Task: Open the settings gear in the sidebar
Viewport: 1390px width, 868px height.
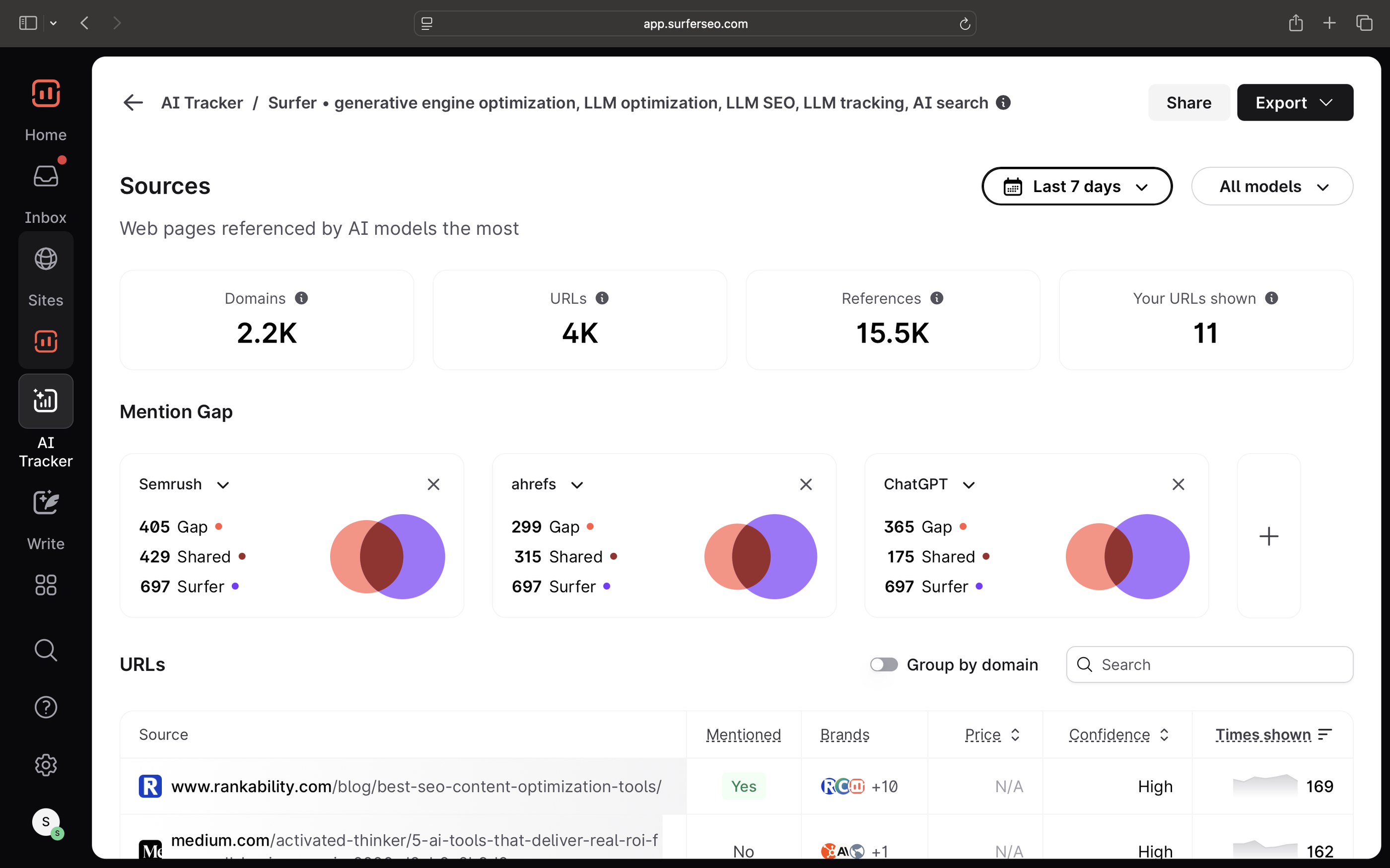Action: pos(45,765)
